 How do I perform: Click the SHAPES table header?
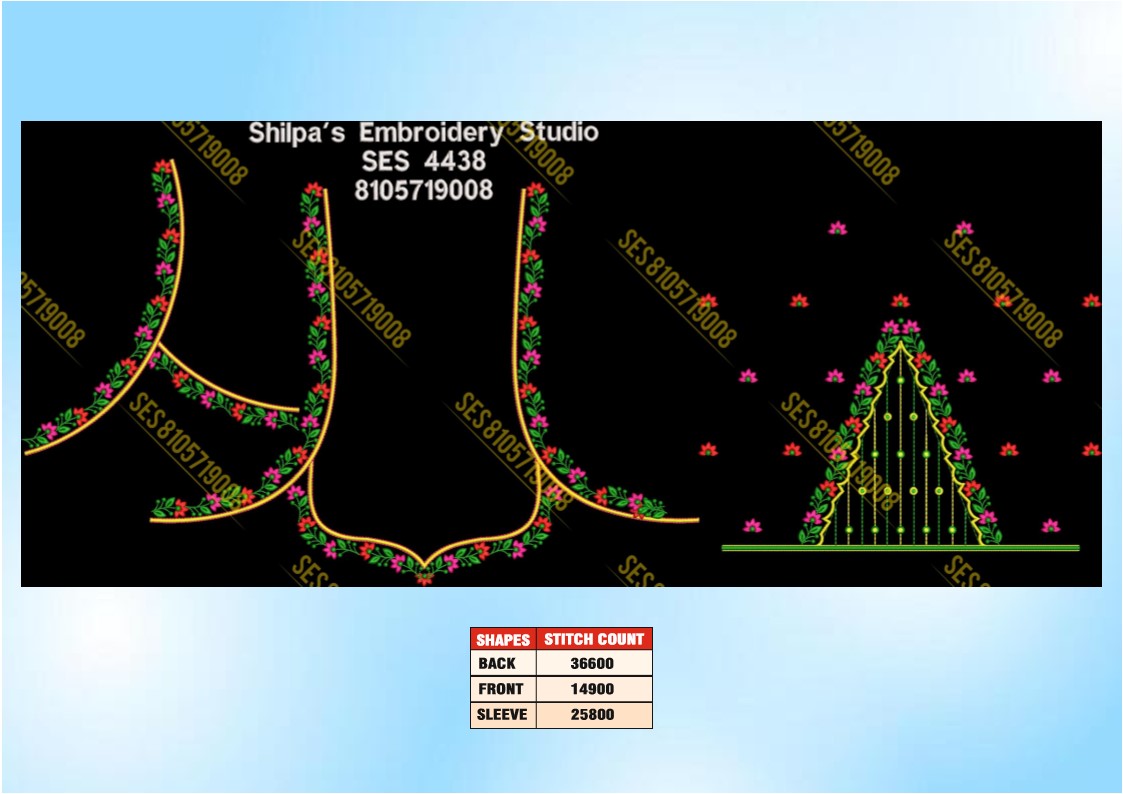coord(503,639)
